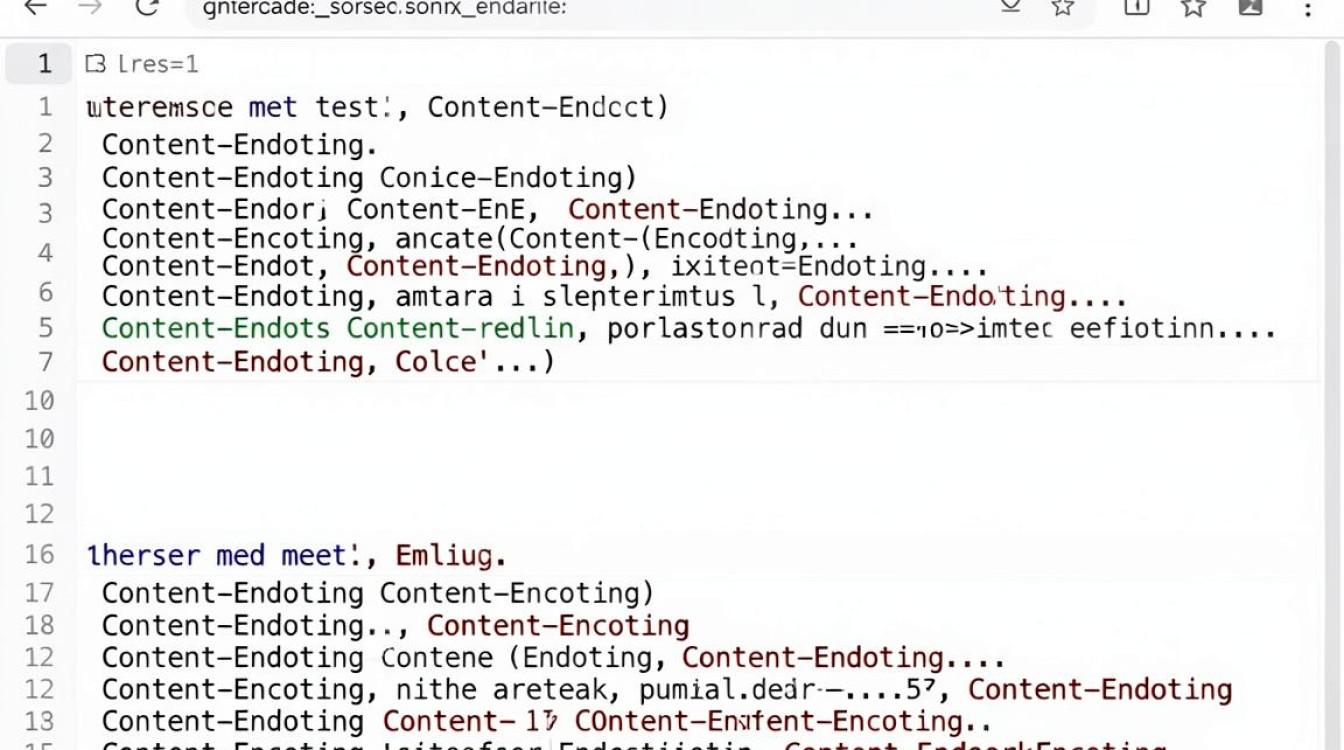Click the 'therser med meet' line
The width and height of the screenshot is (1344, 750).
pyautogui.click(x=296, y=555)
